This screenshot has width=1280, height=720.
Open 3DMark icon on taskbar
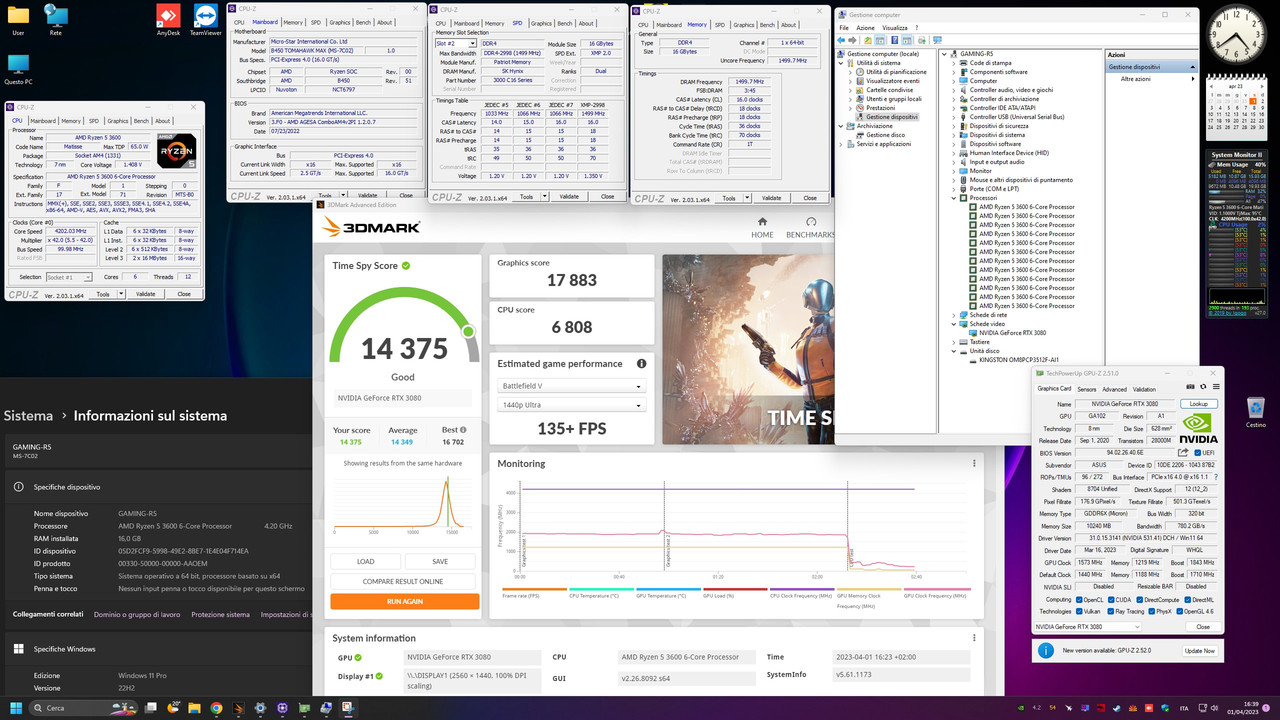(238, 708)
